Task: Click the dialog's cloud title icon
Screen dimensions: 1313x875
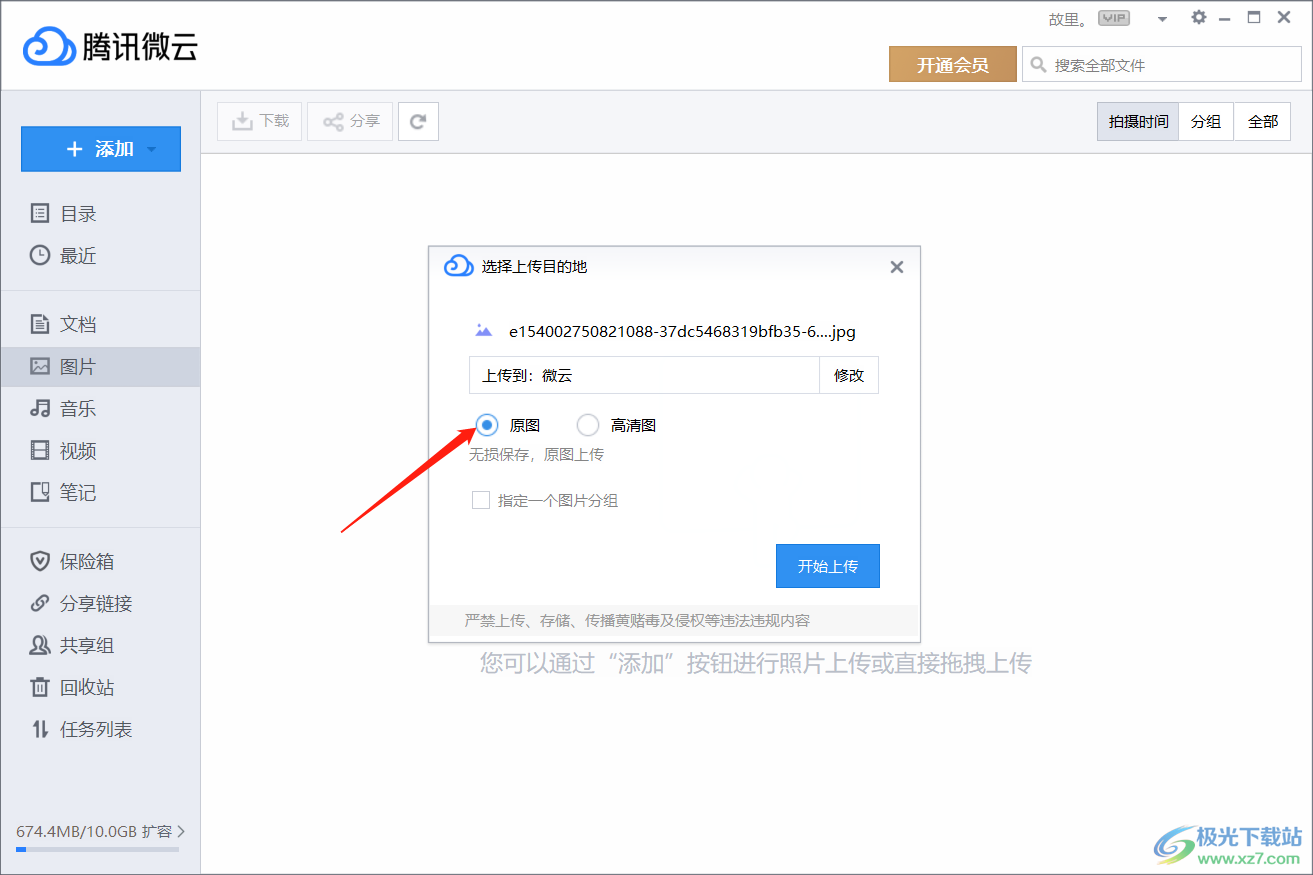Action: 458,266
